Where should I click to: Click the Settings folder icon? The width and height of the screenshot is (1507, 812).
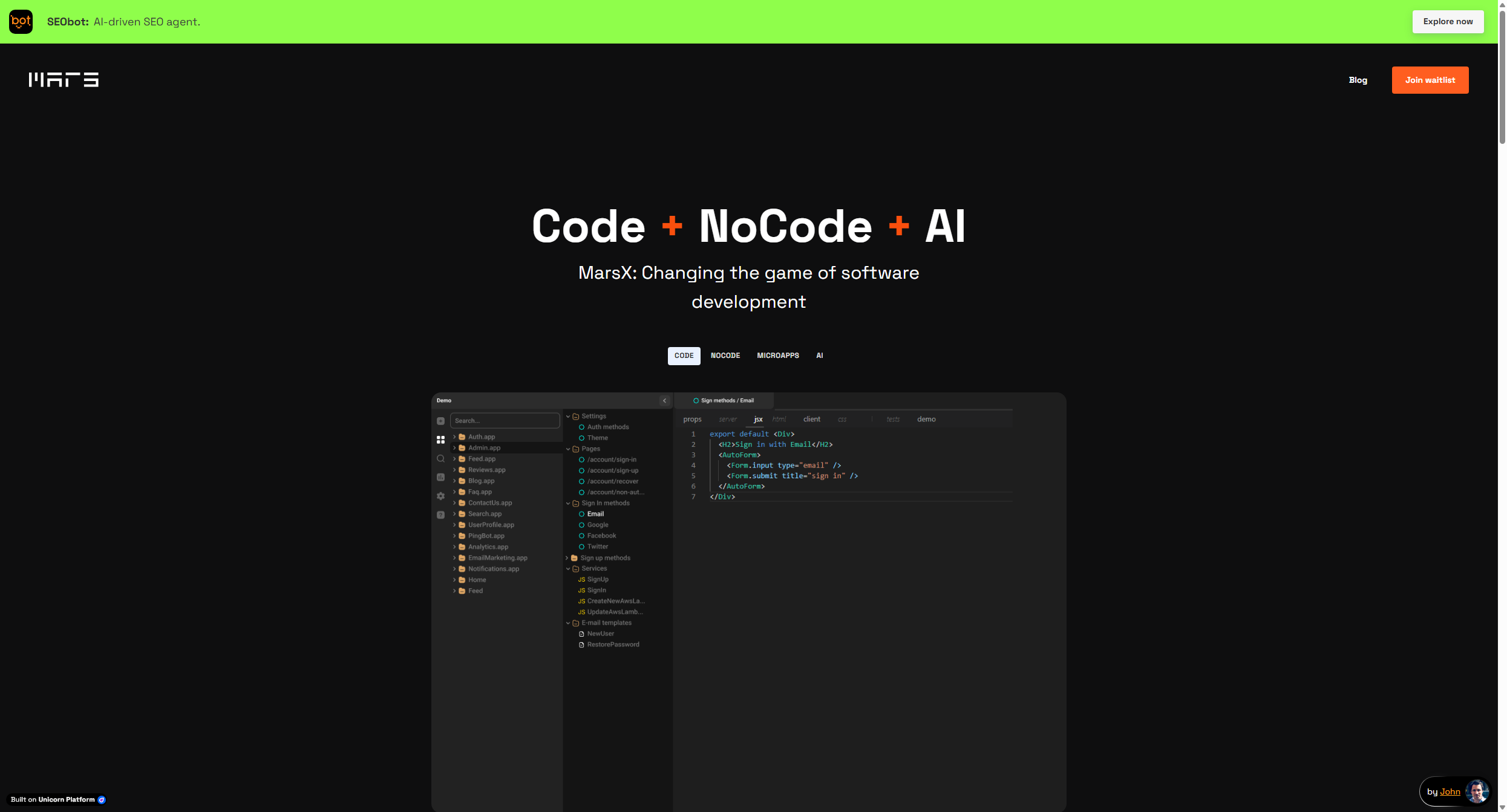(576, 416)
